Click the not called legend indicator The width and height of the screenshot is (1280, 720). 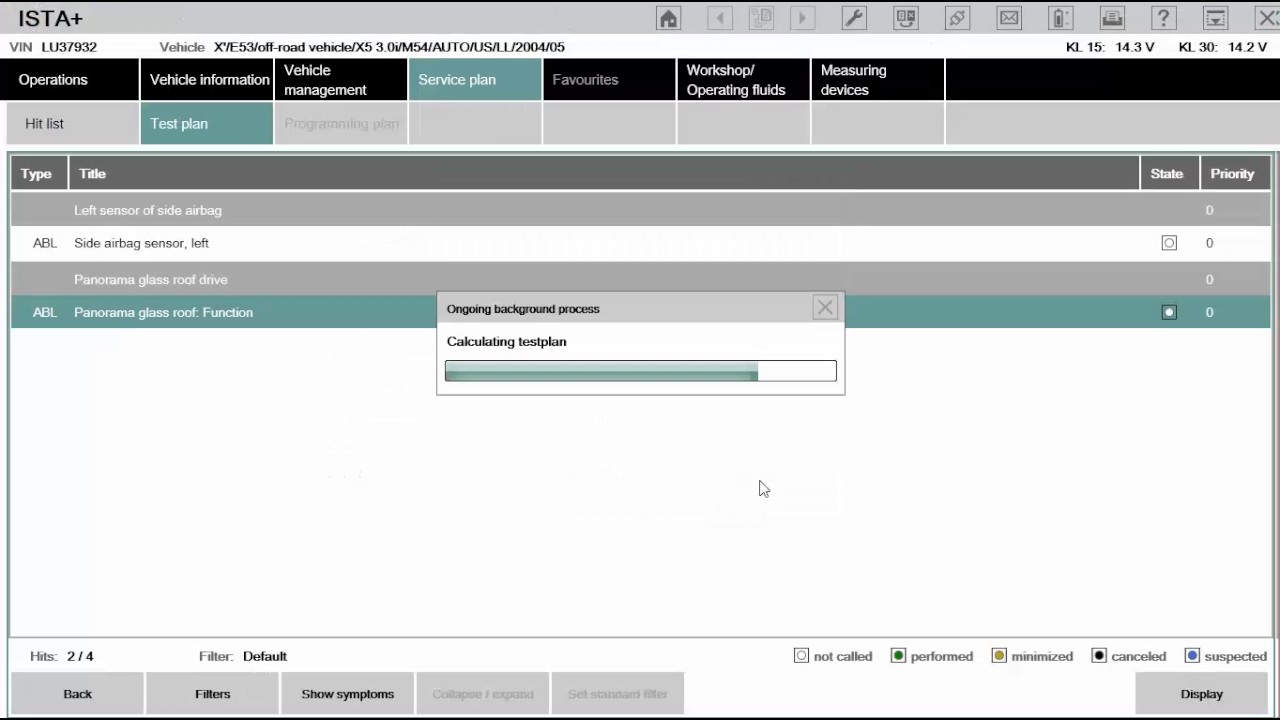point(801,656)
